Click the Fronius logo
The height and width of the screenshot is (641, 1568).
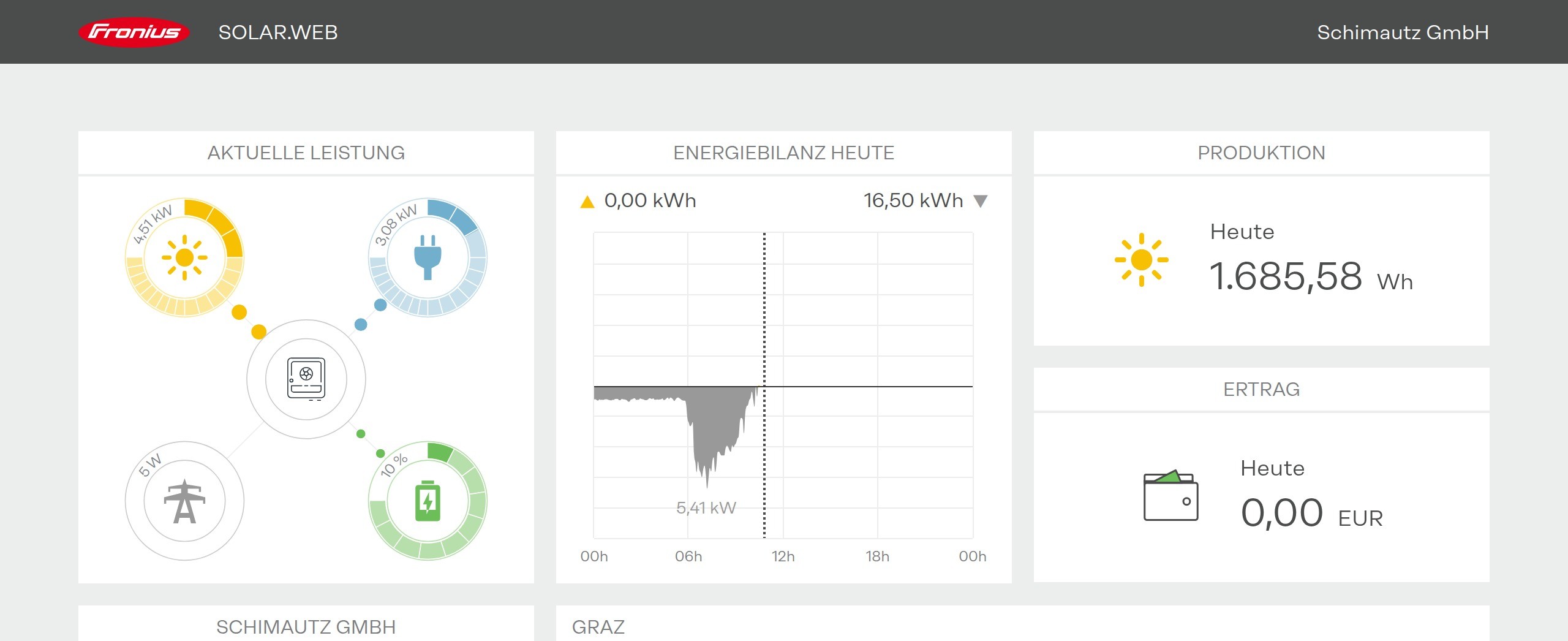pyautogui.click(x=134, y=32)
